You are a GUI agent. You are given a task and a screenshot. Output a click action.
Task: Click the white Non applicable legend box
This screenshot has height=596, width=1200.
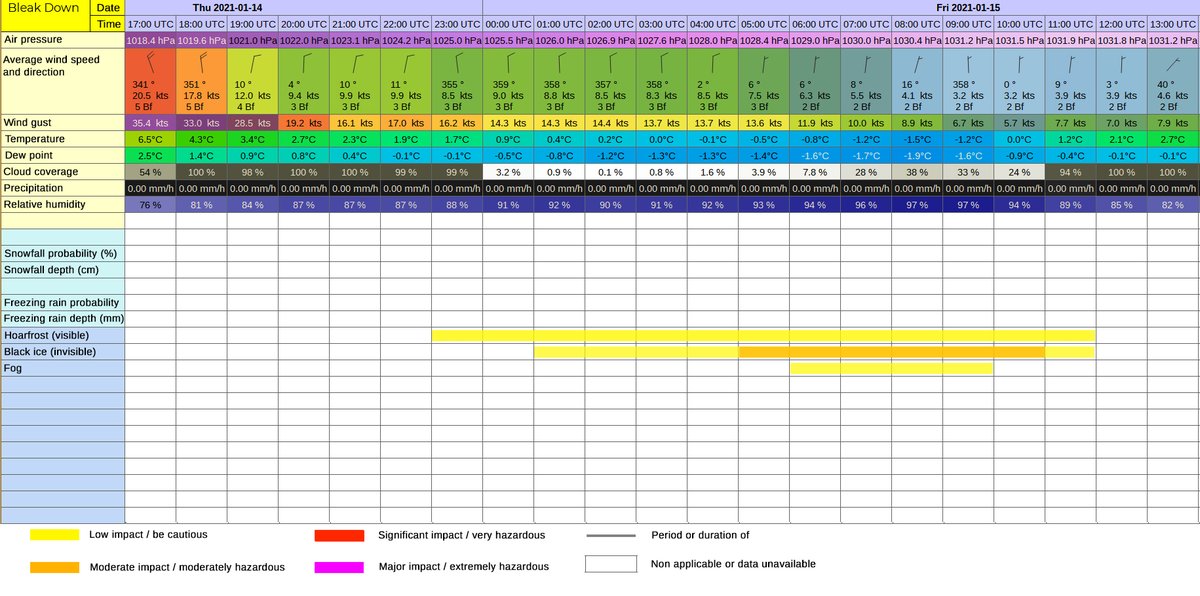[x=611, y=565]
